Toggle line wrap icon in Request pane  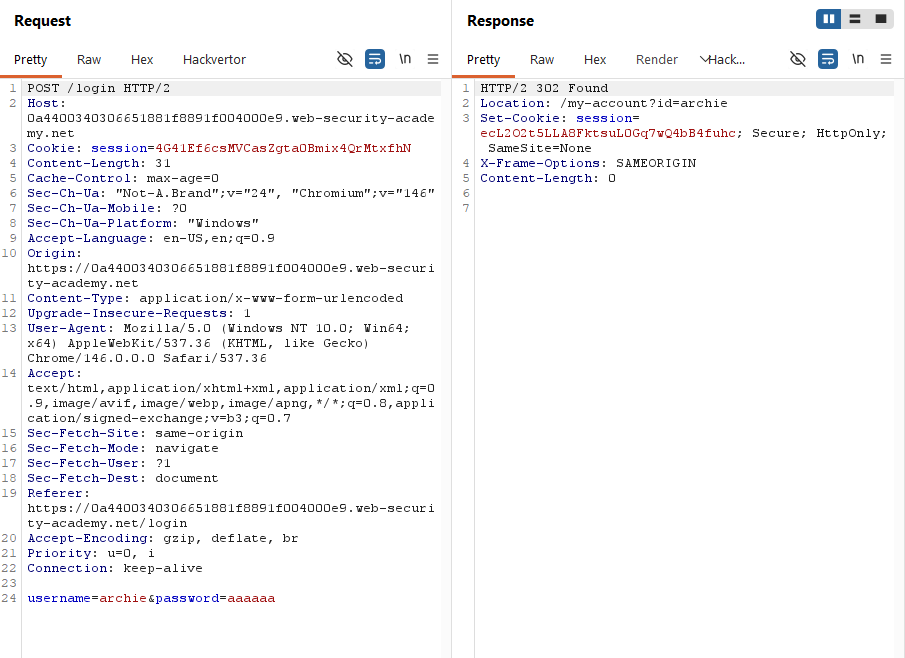(x=375, y=59)
